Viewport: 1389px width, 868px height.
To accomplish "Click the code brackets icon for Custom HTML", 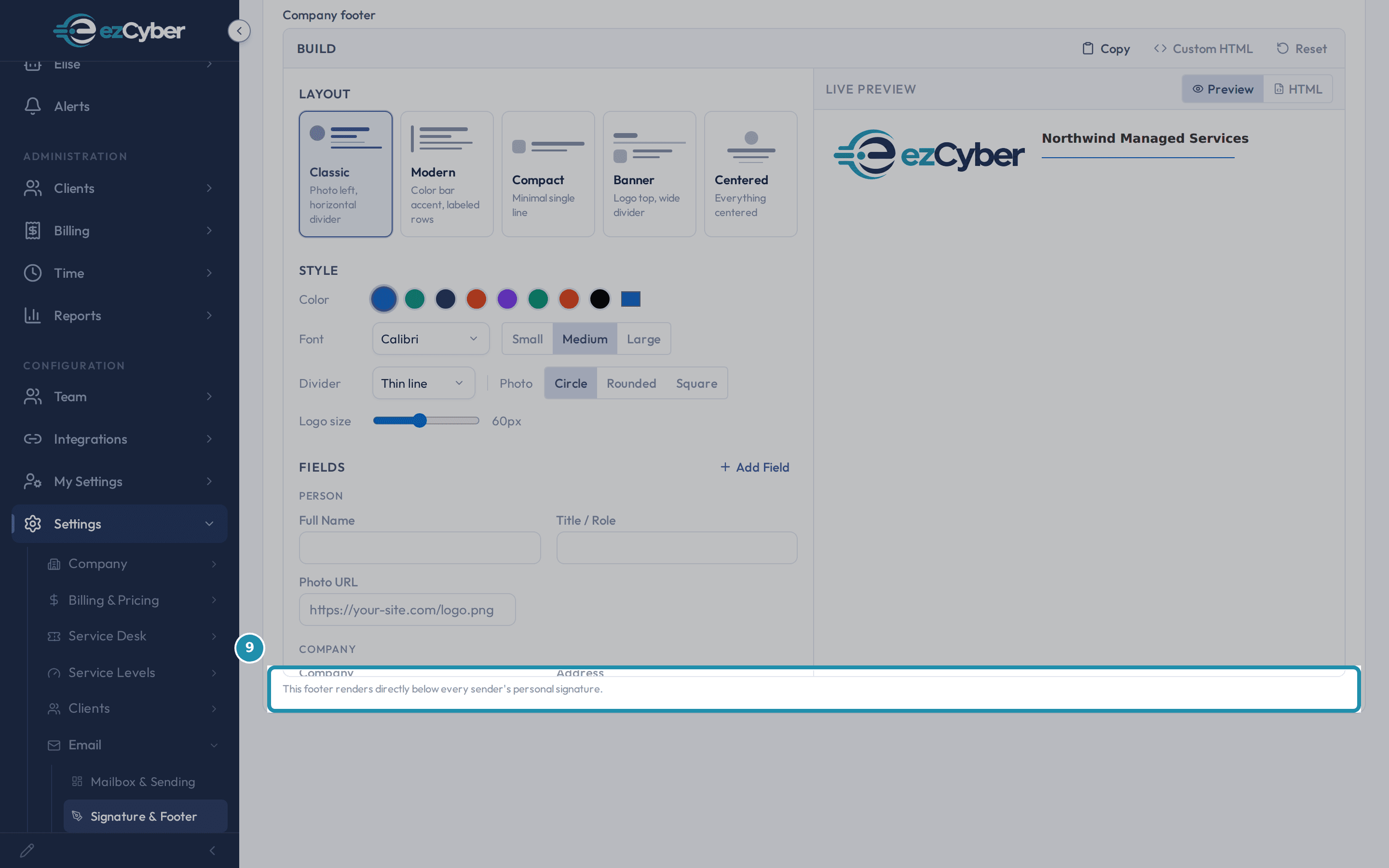I will [1160, 49].
